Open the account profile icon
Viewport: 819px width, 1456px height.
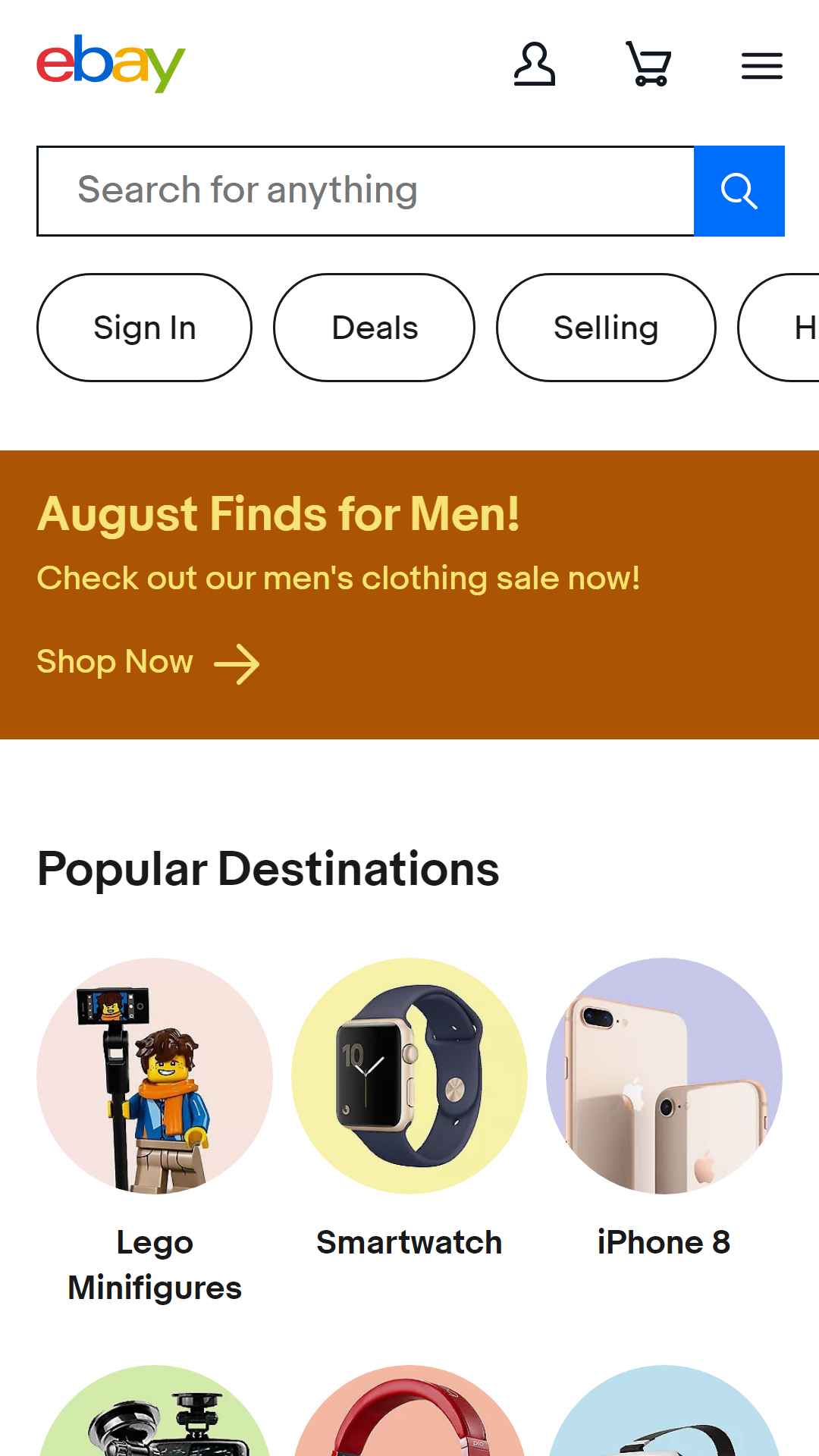click(535, 64)
